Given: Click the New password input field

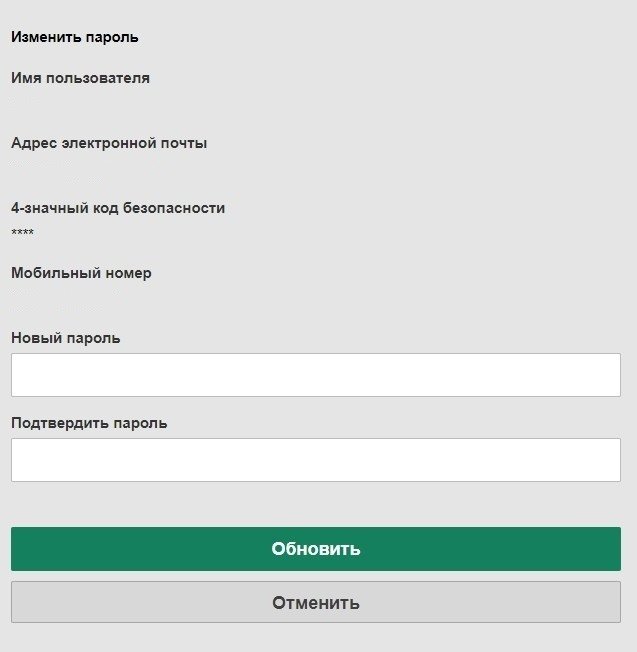Looking at the screenshot, I should tap(316, 375).
